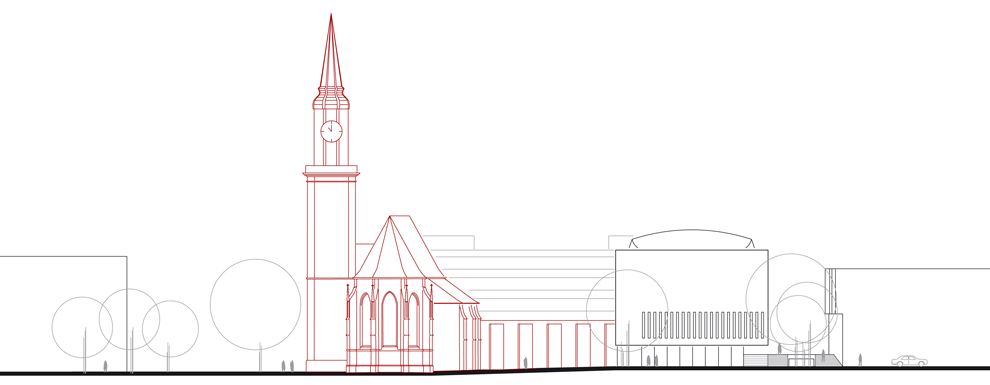Select the curved roof of the dark building
The height and width of the screenshot is (385, 990).
point(692,239)
